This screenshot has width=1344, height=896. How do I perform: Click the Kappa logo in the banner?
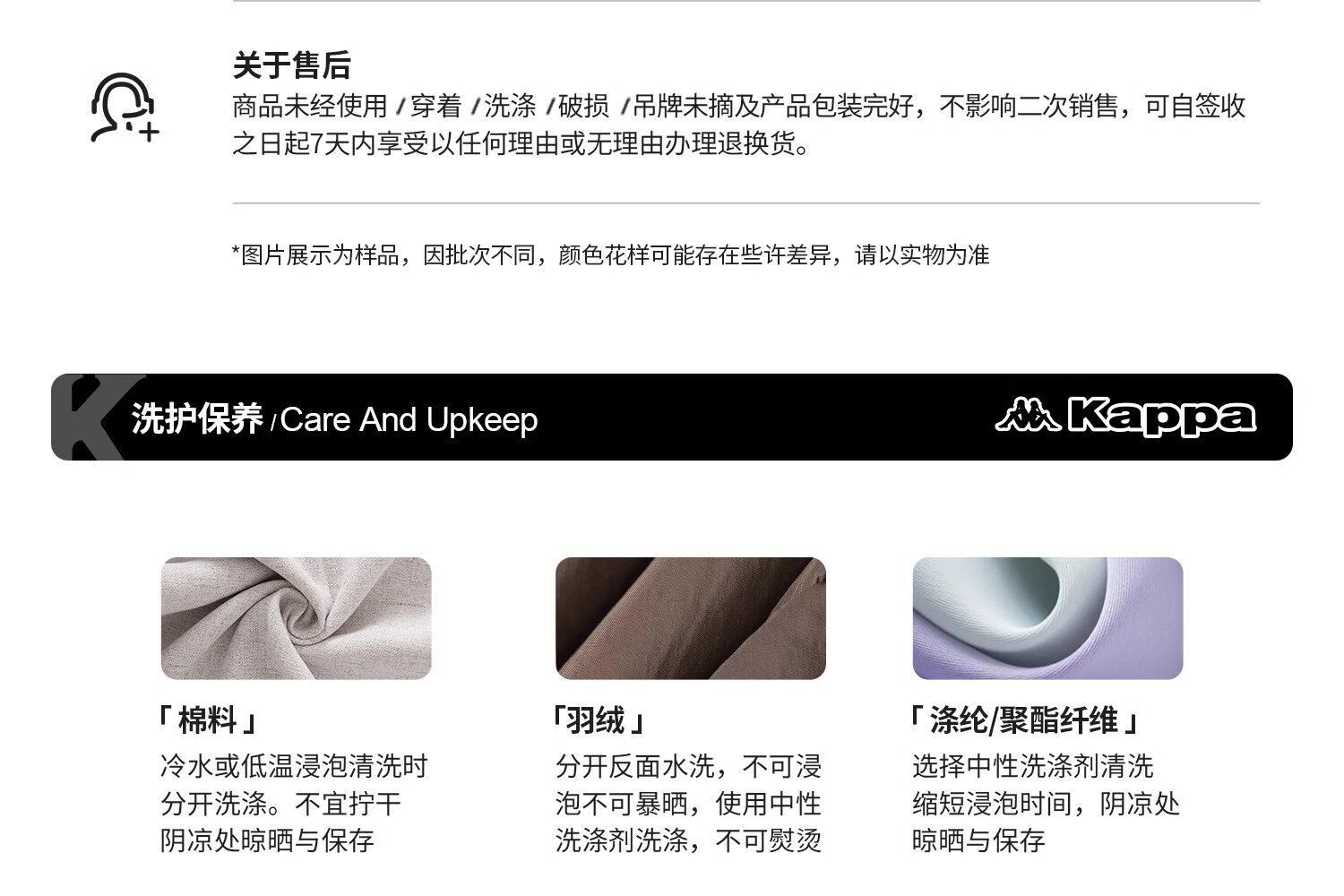click(x=1125, y=416)
